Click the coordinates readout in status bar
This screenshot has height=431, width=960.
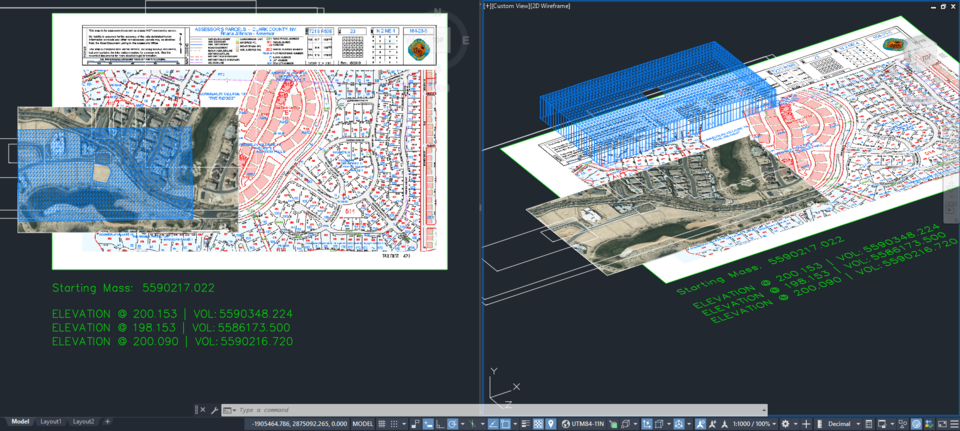pyautogui.click(x=300, y=424)
